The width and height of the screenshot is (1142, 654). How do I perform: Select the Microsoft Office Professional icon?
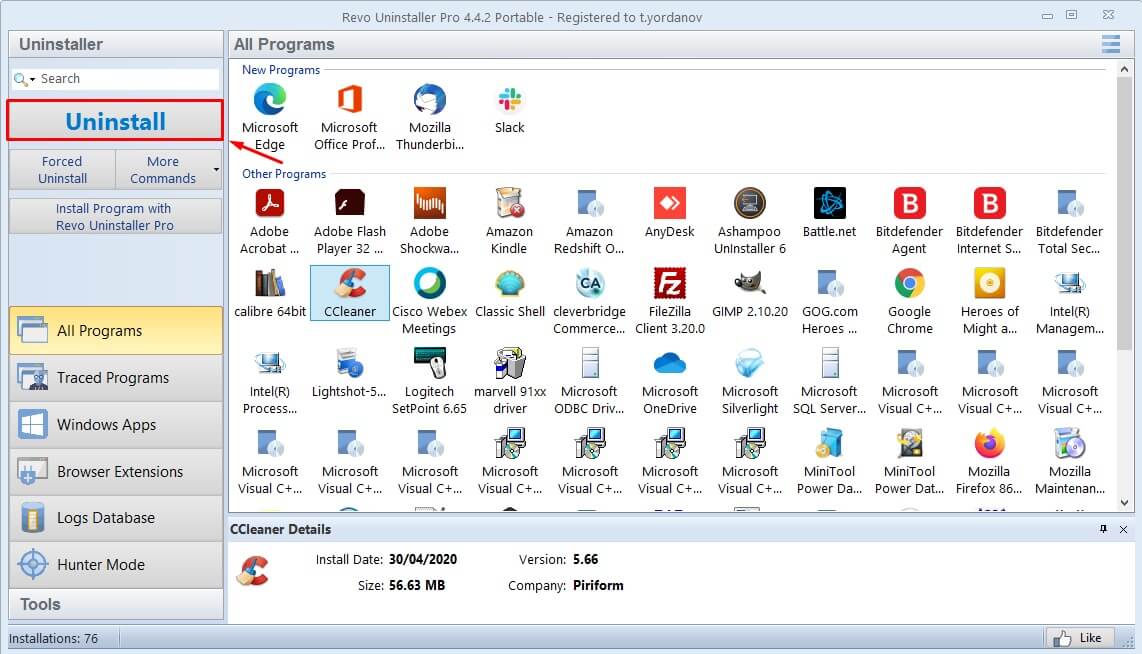(x=350, y=100)
